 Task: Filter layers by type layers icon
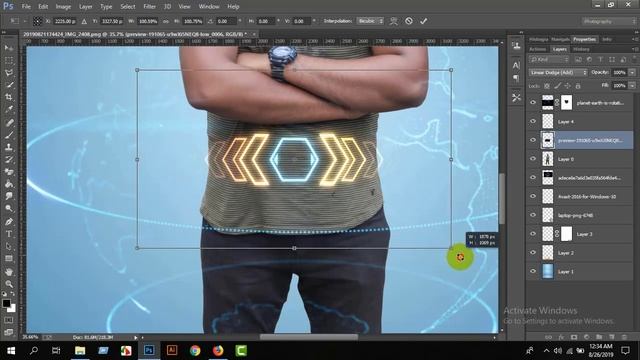coord(600,60)
